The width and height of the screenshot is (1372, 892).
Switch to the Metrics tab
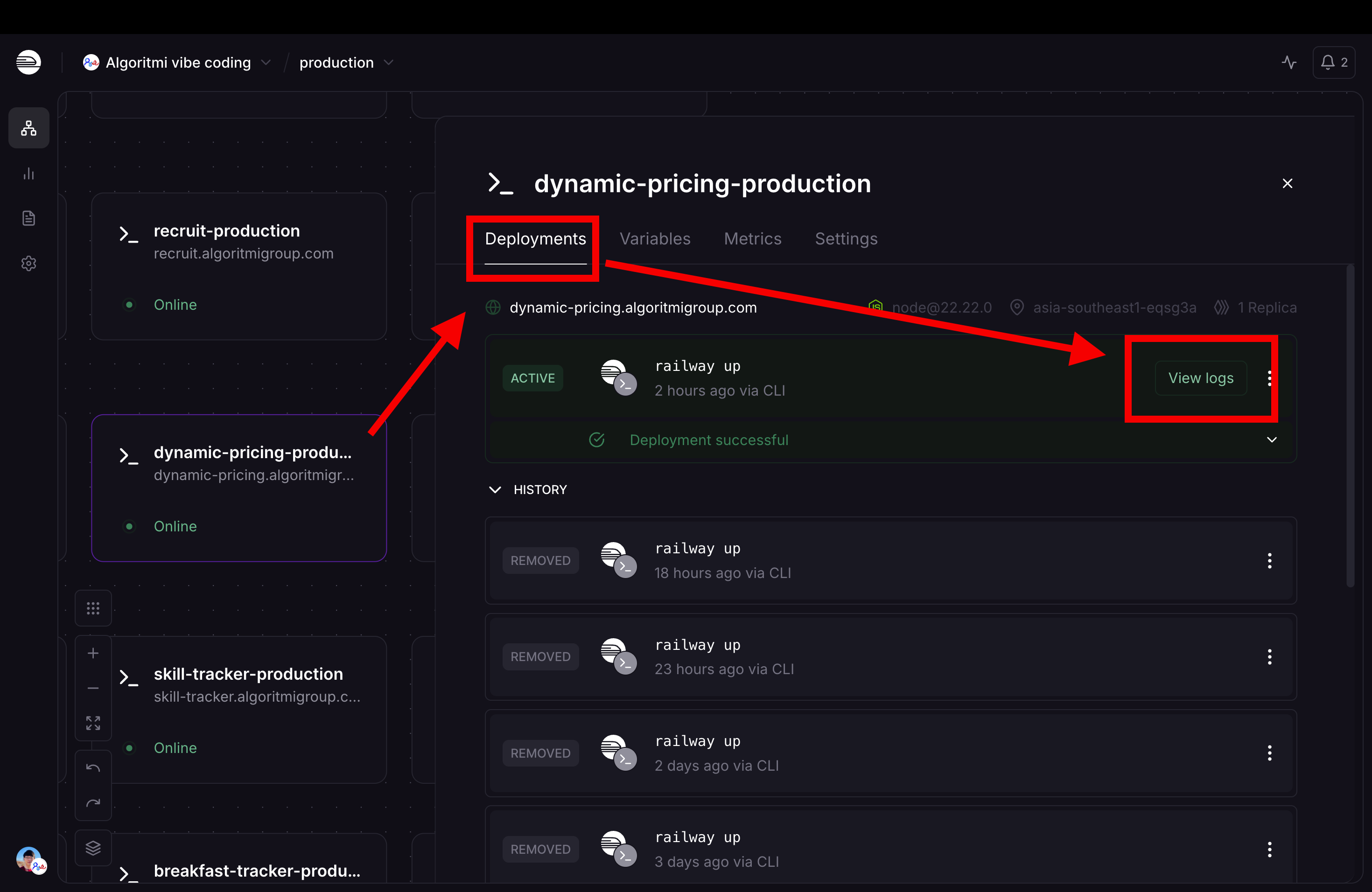point(752,238)
